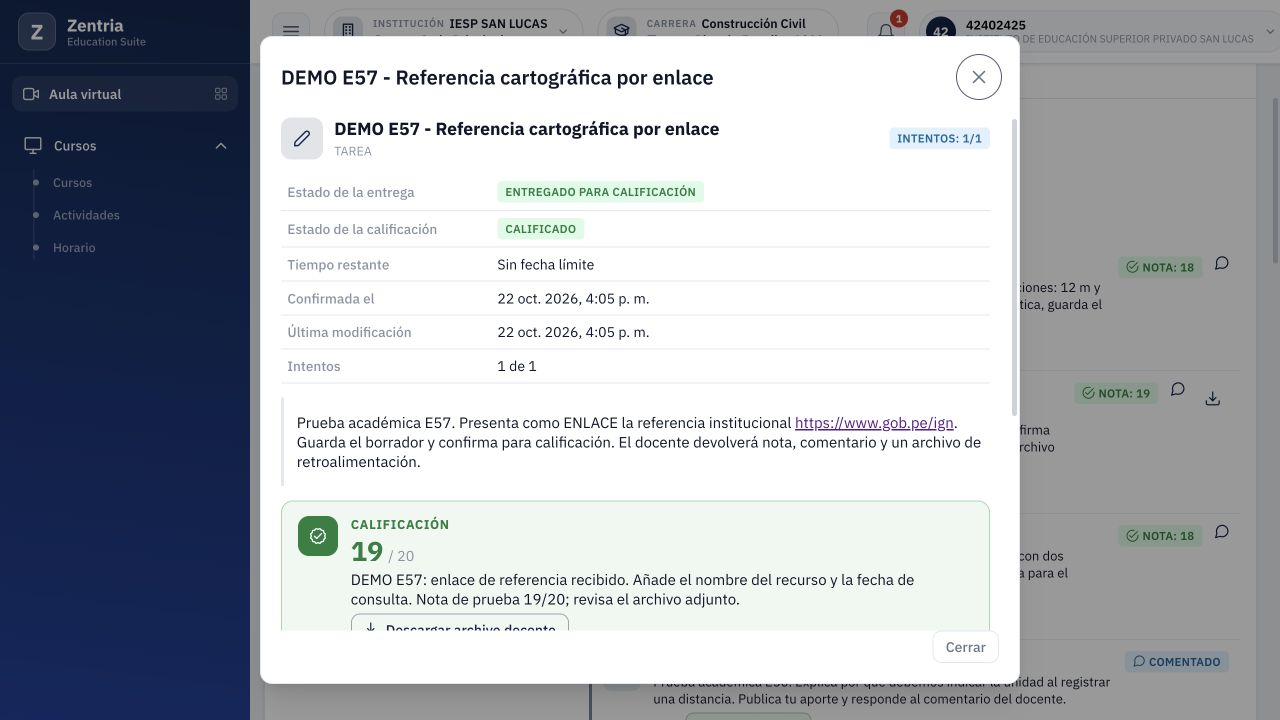Image resolution: width=1280 pixels, height=720 pixels.
Task: Click the date in the 'Confirmada el' row
Action: point(573,299)
